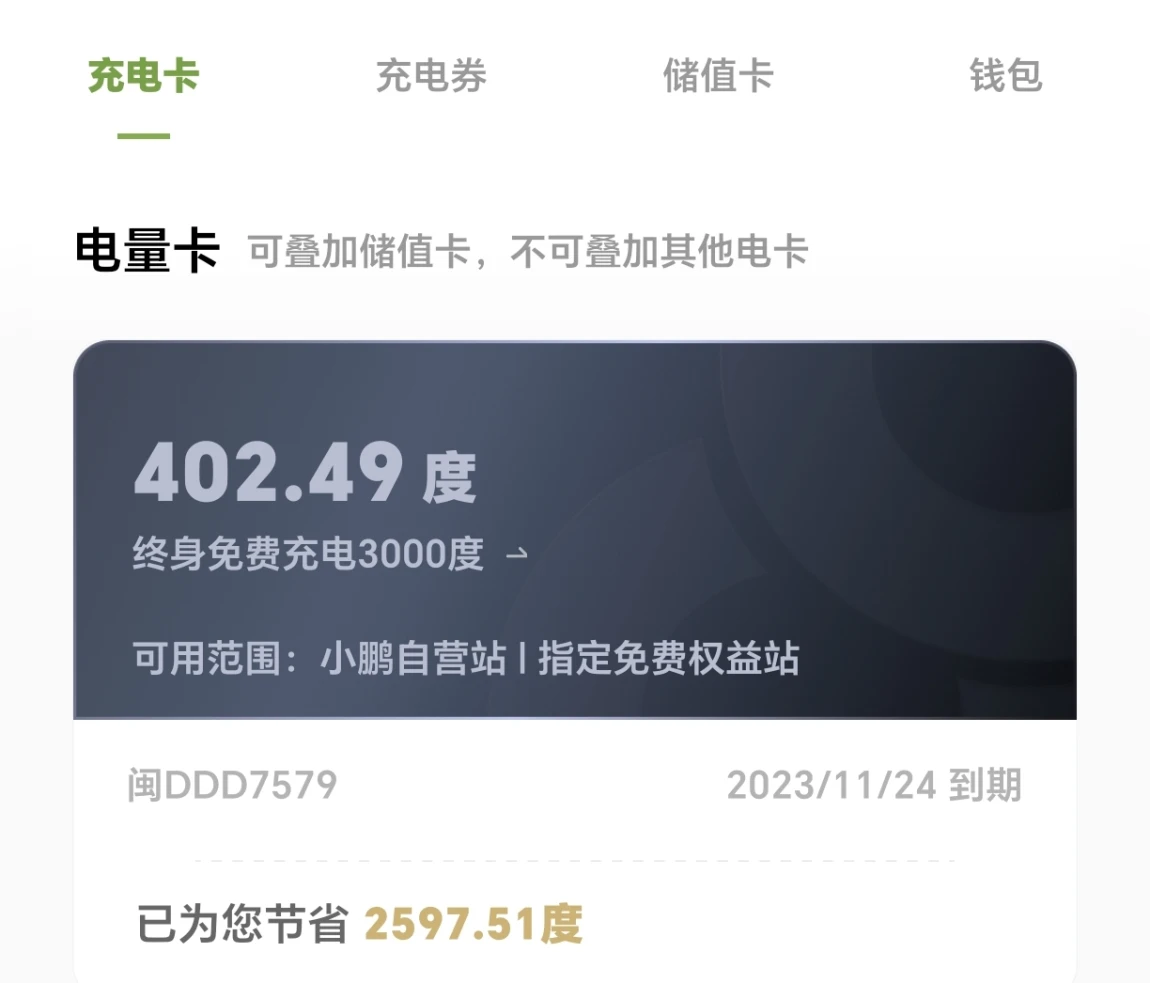Screen dimensions: 1150x983
Task: Tap the 402.49 remaining balance figure
Action: pos(268,472)
